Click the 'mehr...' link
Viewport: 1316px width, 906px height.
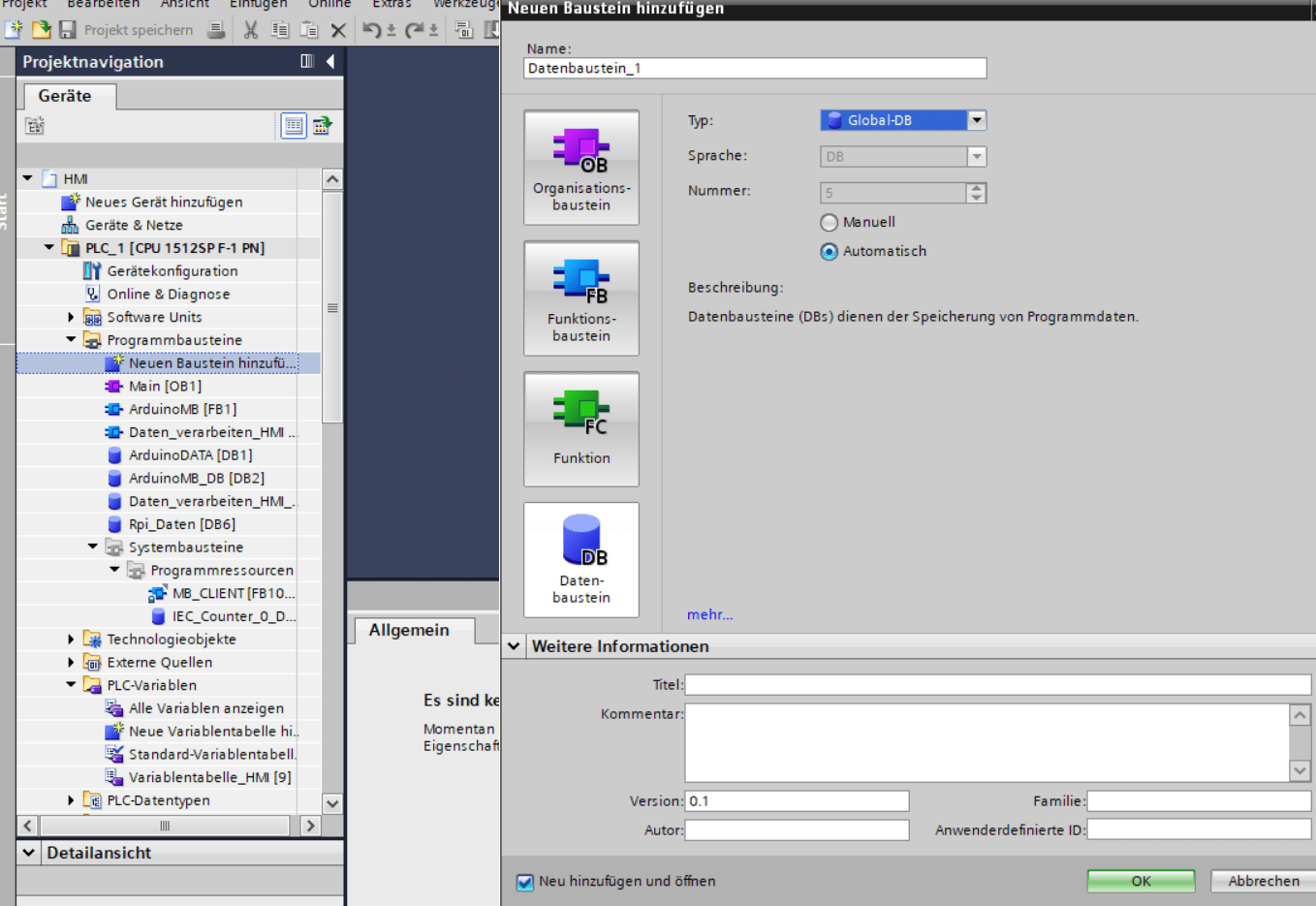click(709, 614)
